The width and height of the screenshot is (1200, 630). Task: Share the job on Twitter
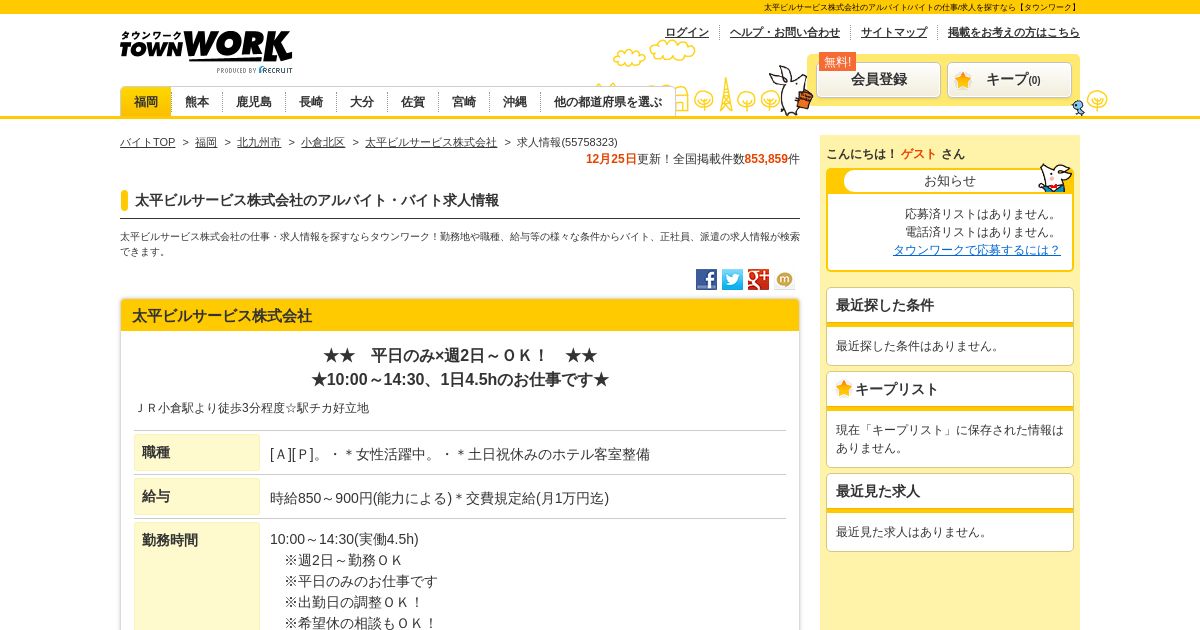tap(733, 280)
